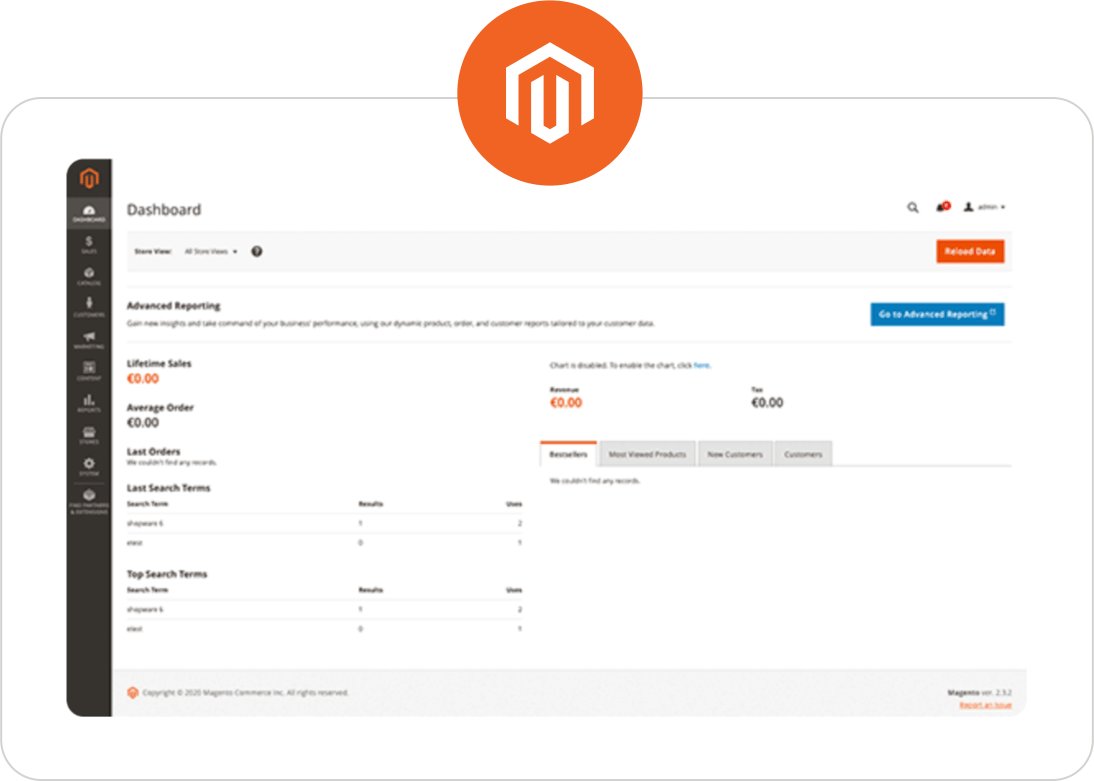1094x781 pixels.
Task: Open the notifications bell icon
Action: [943, 207]
